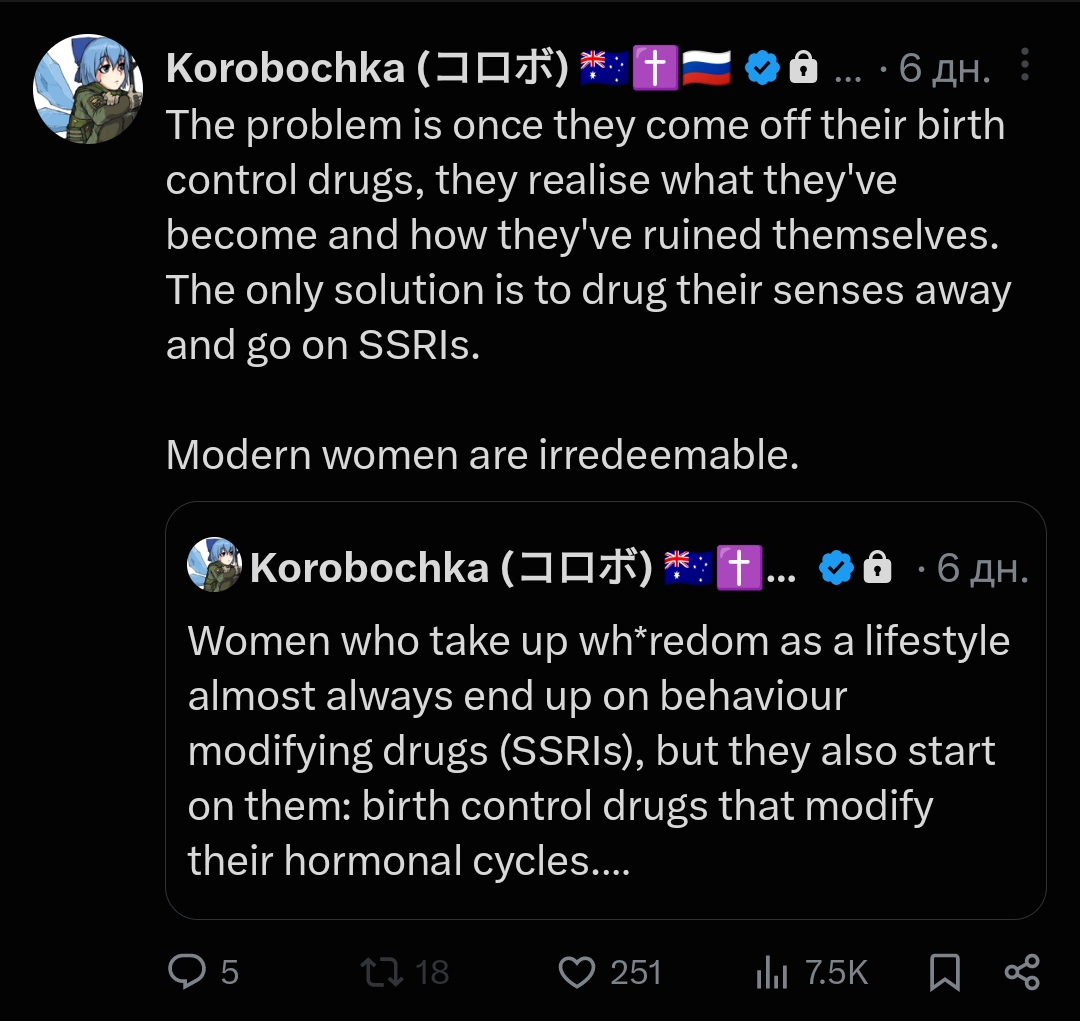The image size is (1080, 1021).
Task: View analytics bar chart icon
Action: (x=771, y=972)
